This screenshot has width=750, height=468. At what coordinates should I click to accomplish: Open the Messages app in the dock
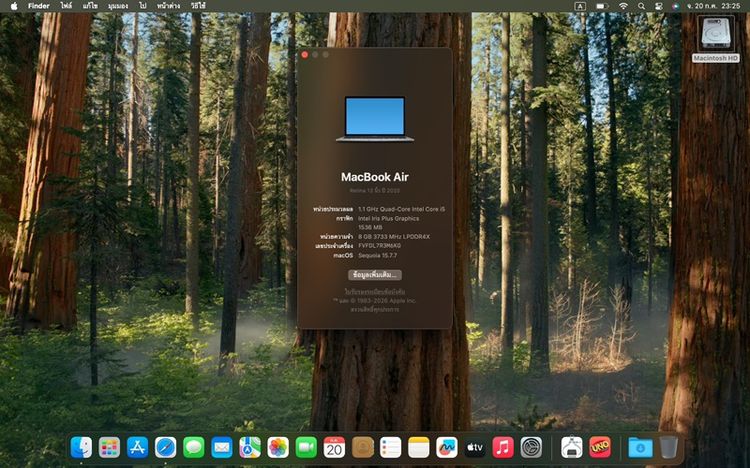(x=194, y=447)
